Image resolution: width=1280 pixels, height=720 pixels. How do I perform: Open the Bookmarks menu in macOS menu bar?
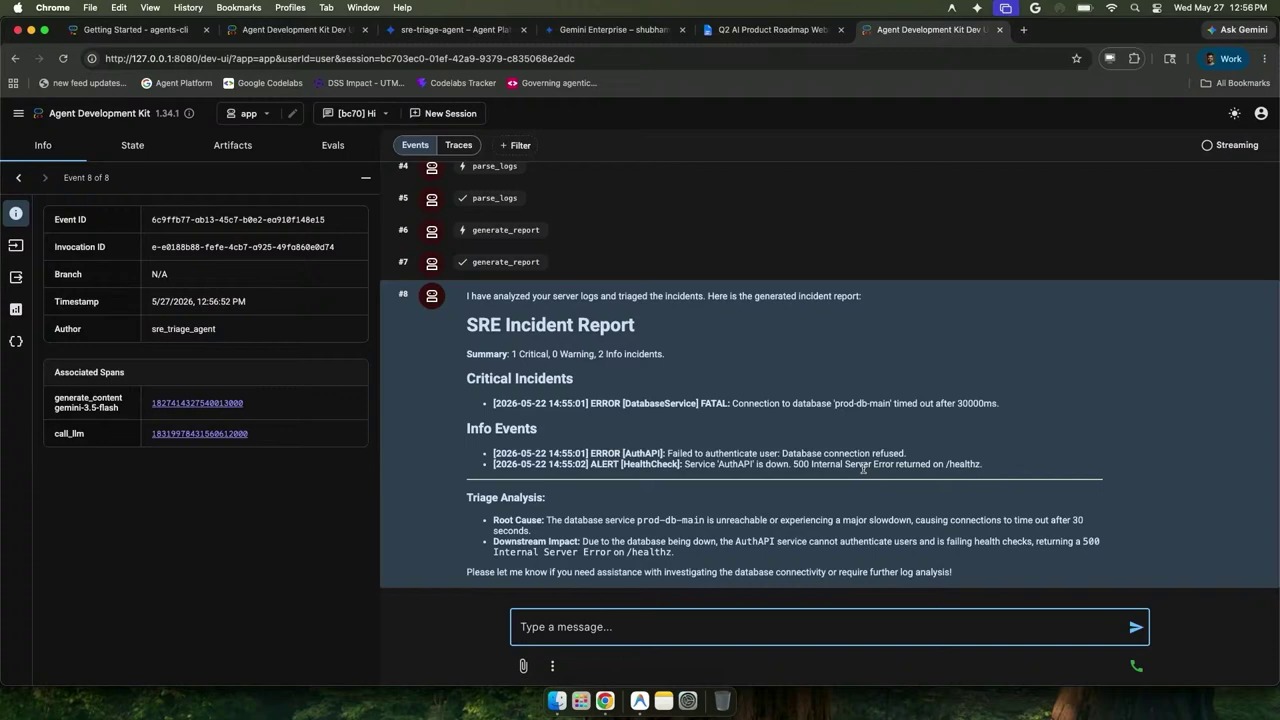point(238,7)
